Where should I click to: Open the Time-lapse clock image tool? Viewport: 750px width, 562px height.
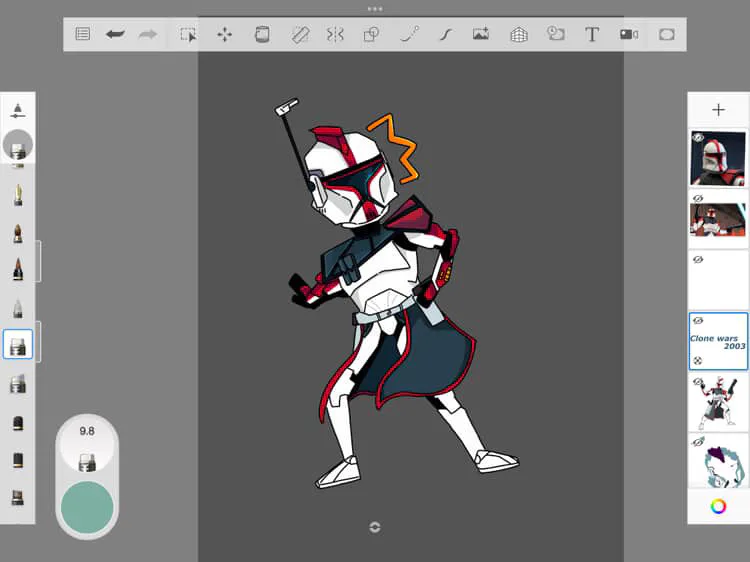pos(555,33)
